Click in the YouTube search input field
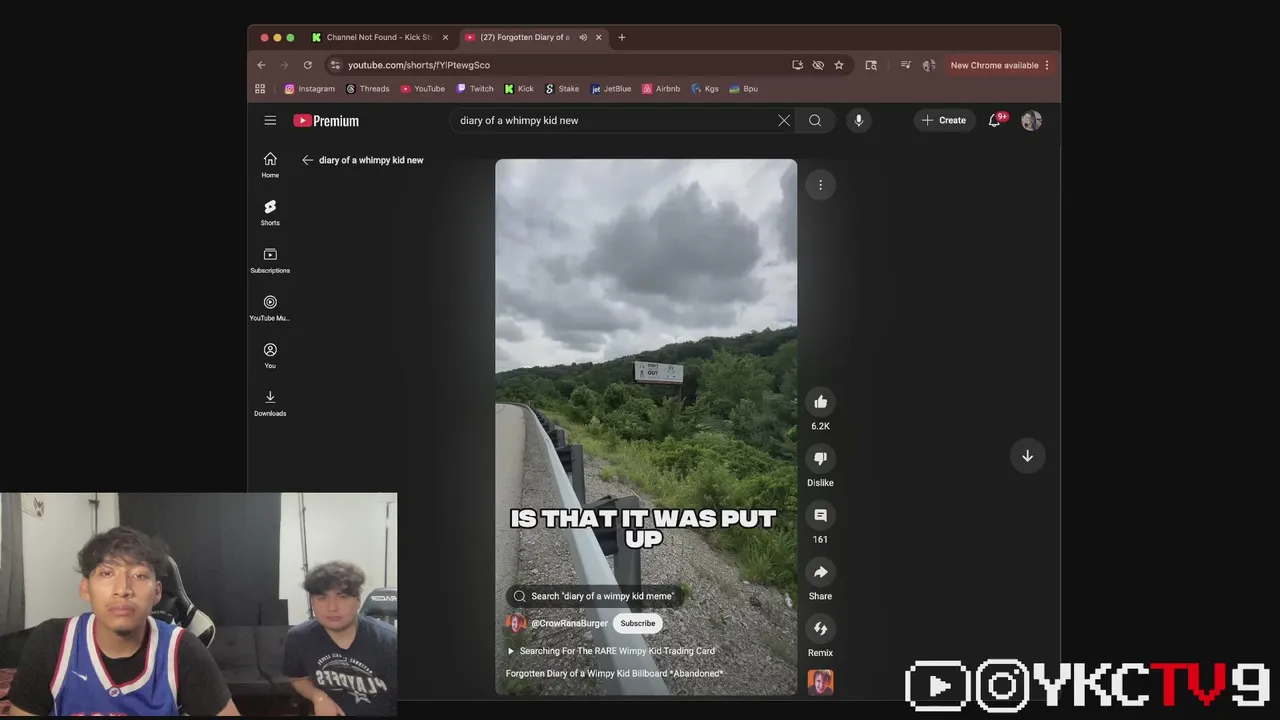The image size is (1280, 720). (615, 120)
